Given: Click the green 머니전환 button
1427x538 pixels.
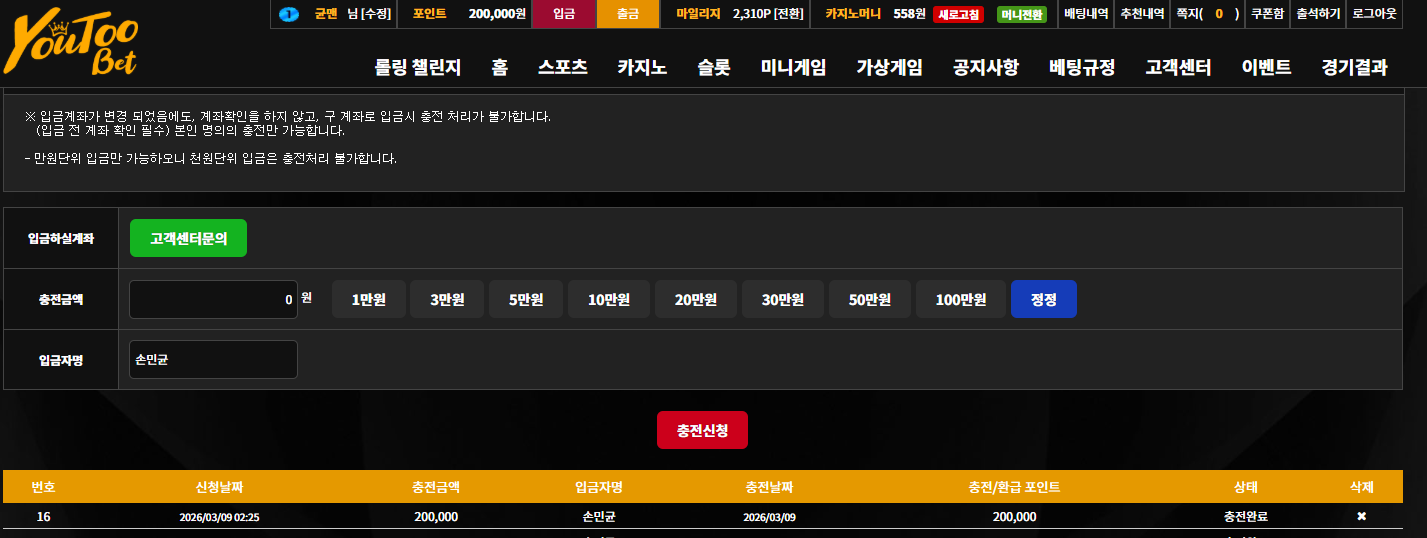Looking at the screenshot, I should pyautogui.click(x=1022, y=15).
